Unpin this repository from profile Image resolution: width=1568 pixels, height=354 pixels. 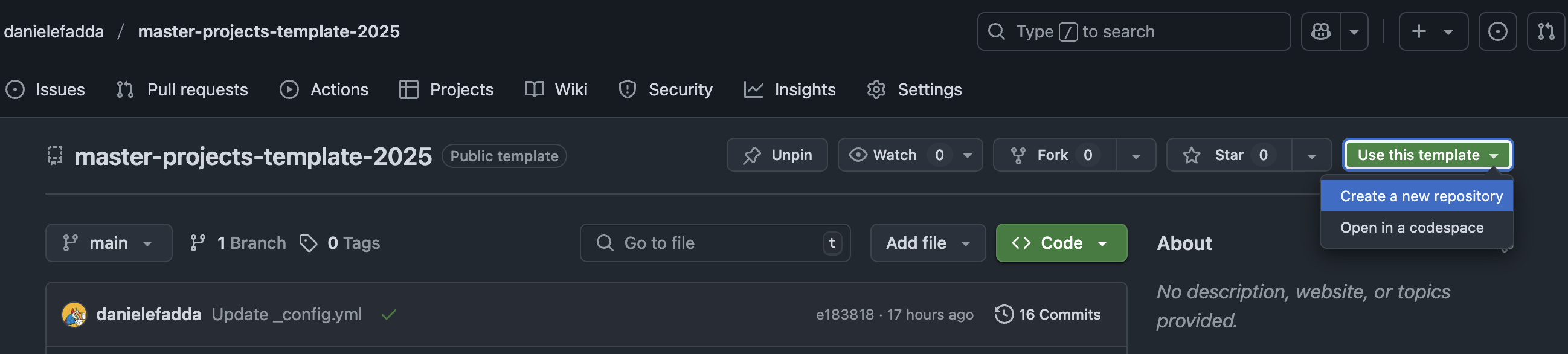pos(777,155)
